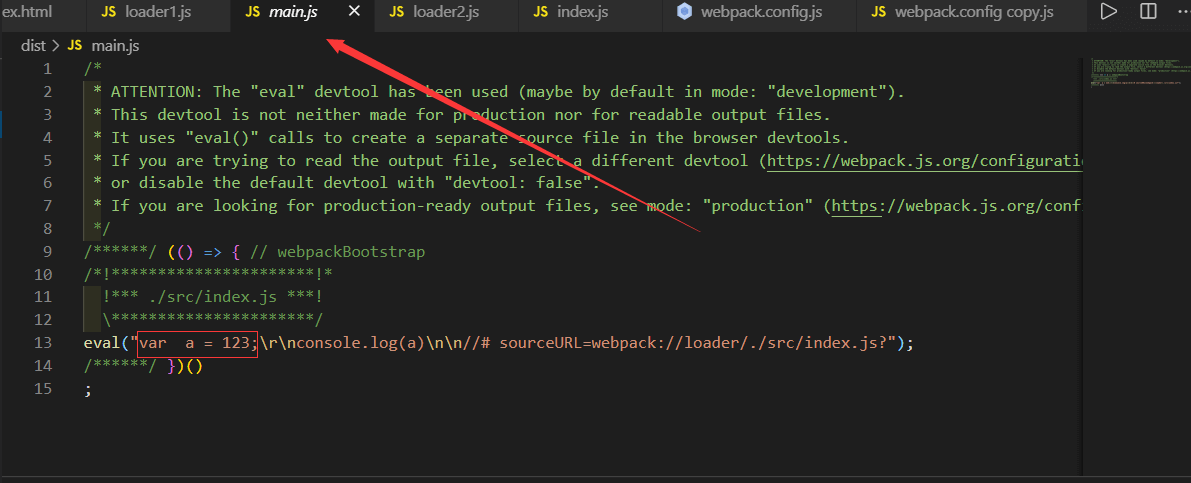Select the partially visible ex.html tab
Image resolution: width=1191 pixels, height=483 pixels.
point(25,11)
